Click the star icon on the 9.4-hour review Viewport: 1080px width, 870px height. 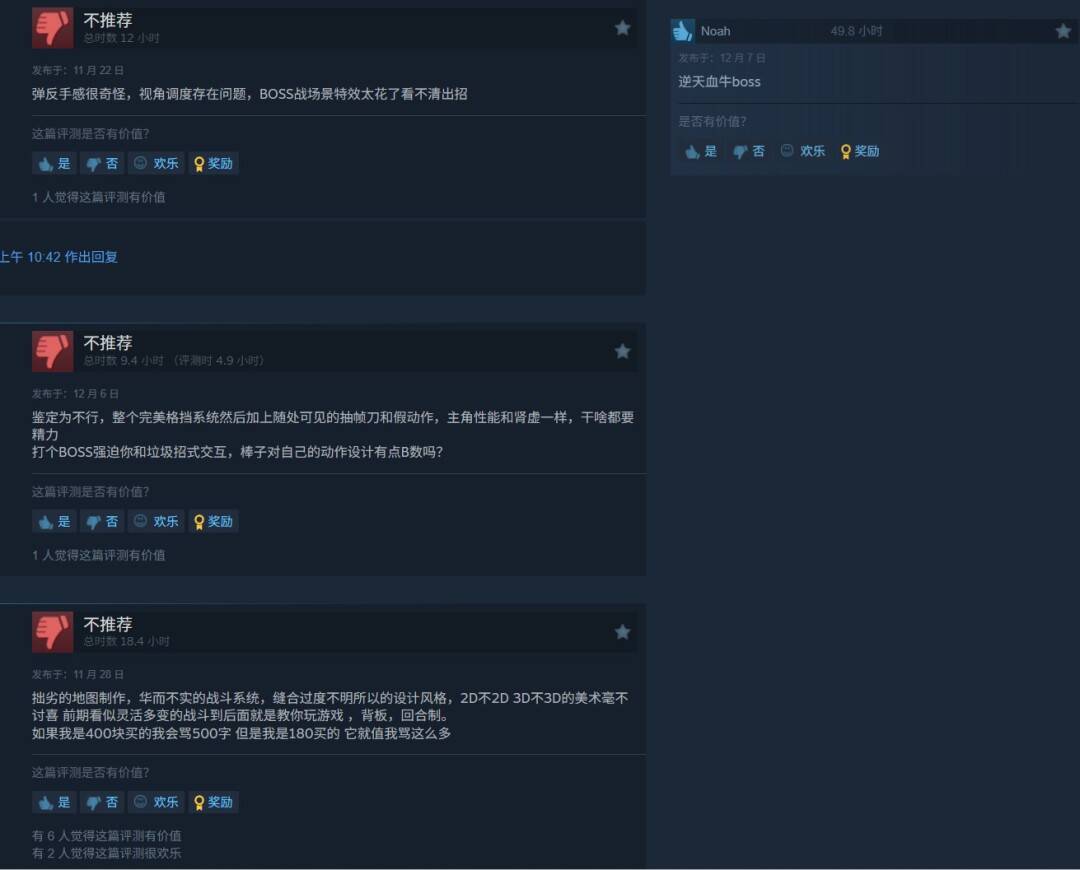pos(622,351)
